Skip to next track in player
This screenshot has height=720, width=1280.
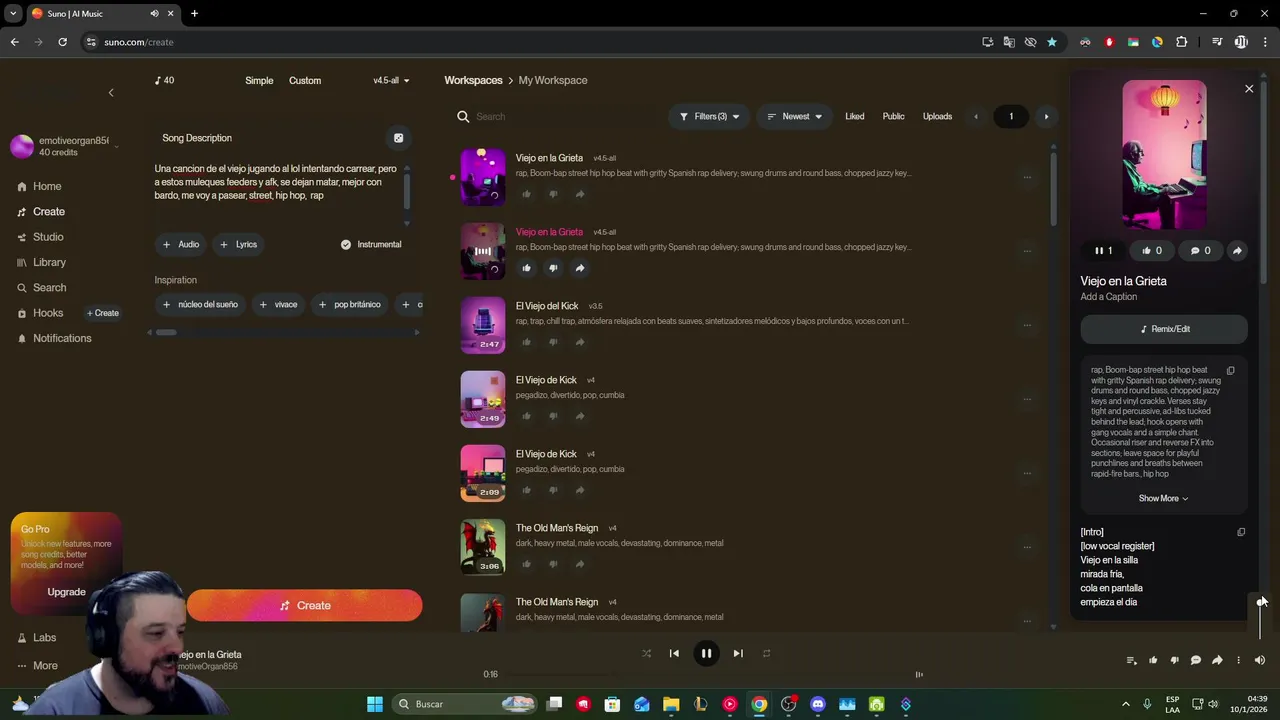click(x=738, y=653)
